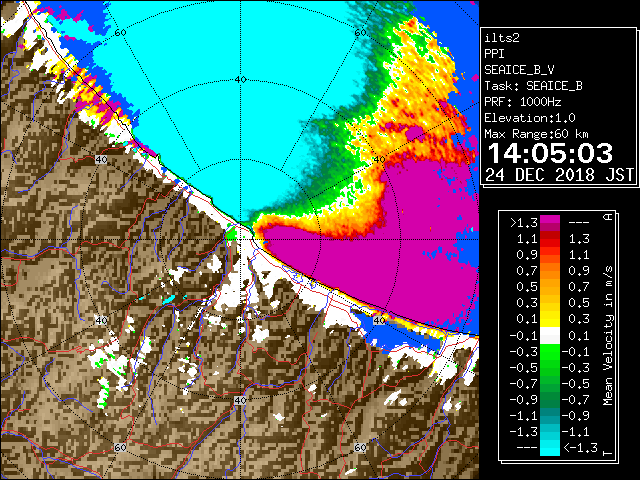The height and width of the screenshot is (480, 640).
Task: Select the 'SEAICE_B_V' product name text
Action: tap(519, 70)
